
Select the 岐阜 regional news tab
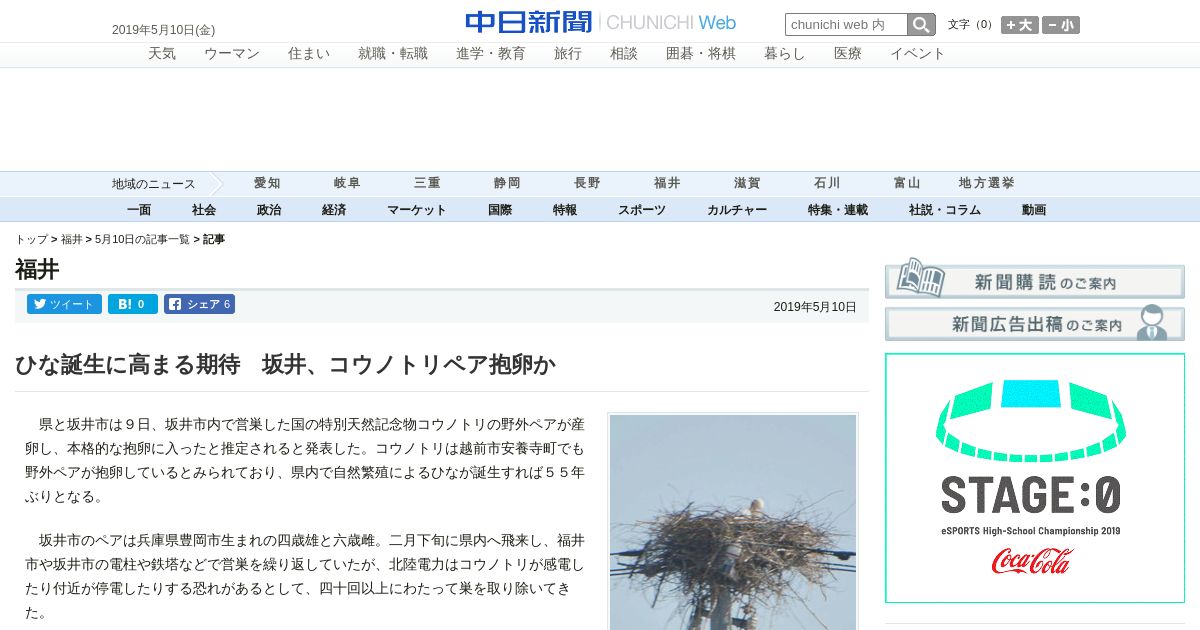coord(347,184)
